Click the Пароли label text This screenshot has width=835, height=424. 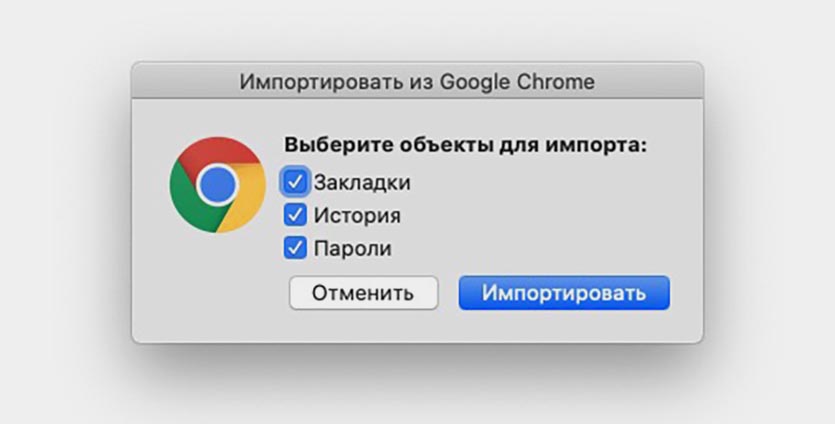pyautogui.click(x=352, y=248)
